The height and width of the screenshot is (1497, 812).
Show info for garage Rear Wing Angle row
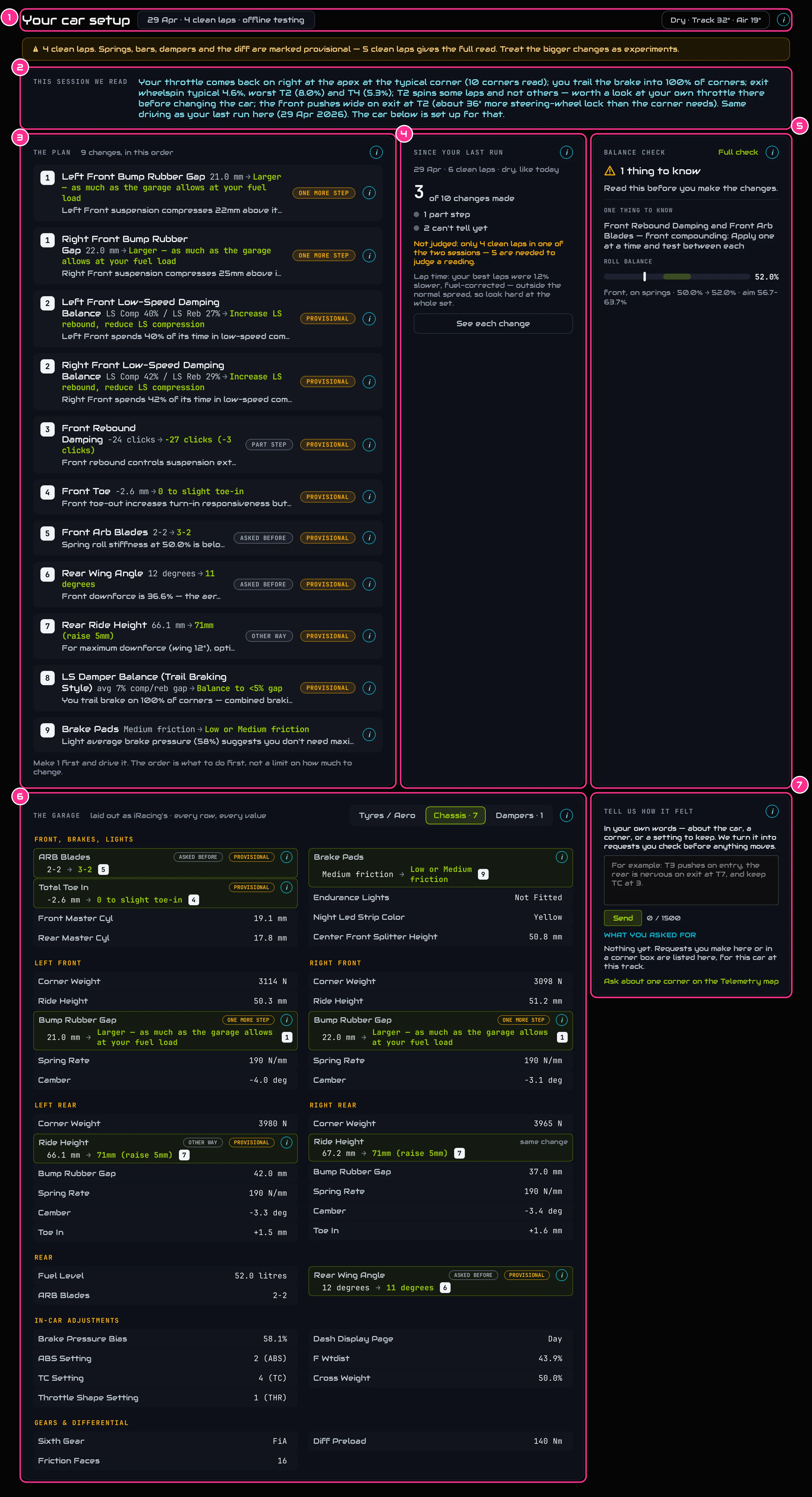point(562,1275)
